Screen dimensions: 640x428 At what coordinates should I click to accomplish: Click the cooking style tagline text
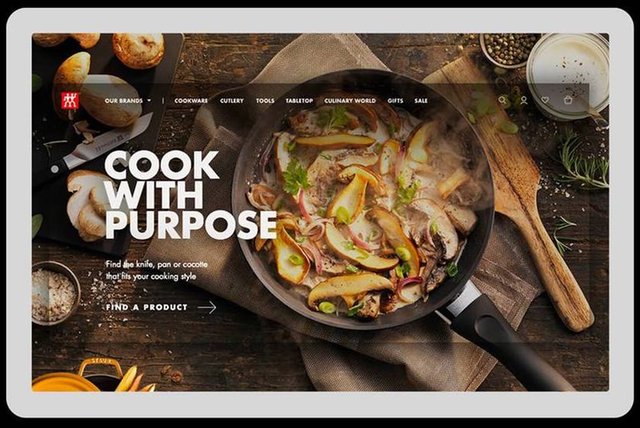click(157, 271)
